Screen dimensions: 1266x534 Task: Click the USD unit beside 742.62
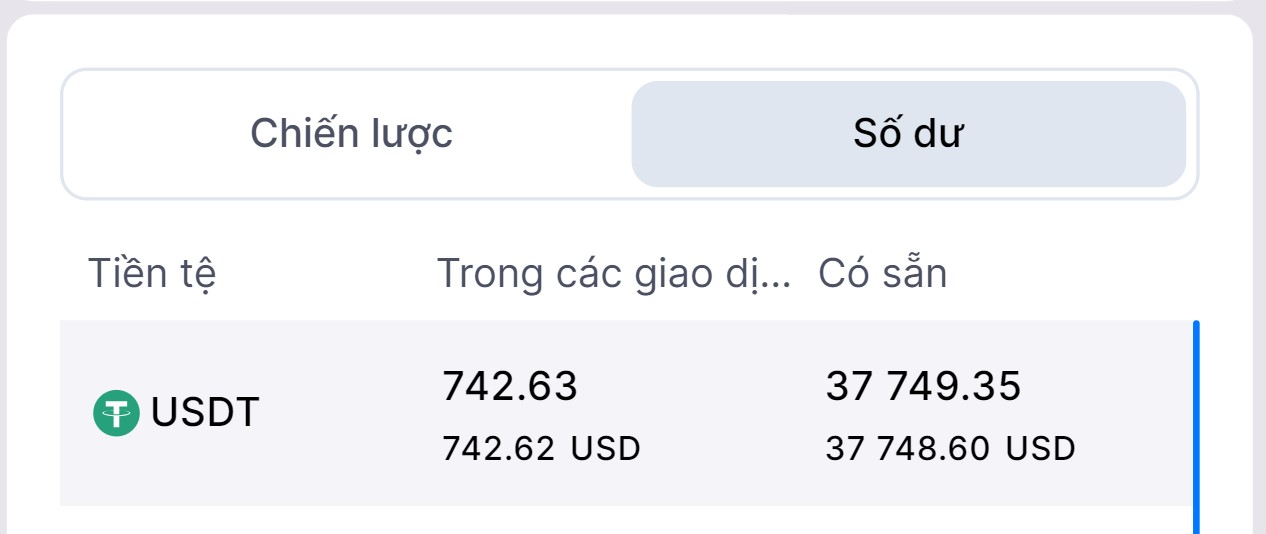click(x=605, y=449)
